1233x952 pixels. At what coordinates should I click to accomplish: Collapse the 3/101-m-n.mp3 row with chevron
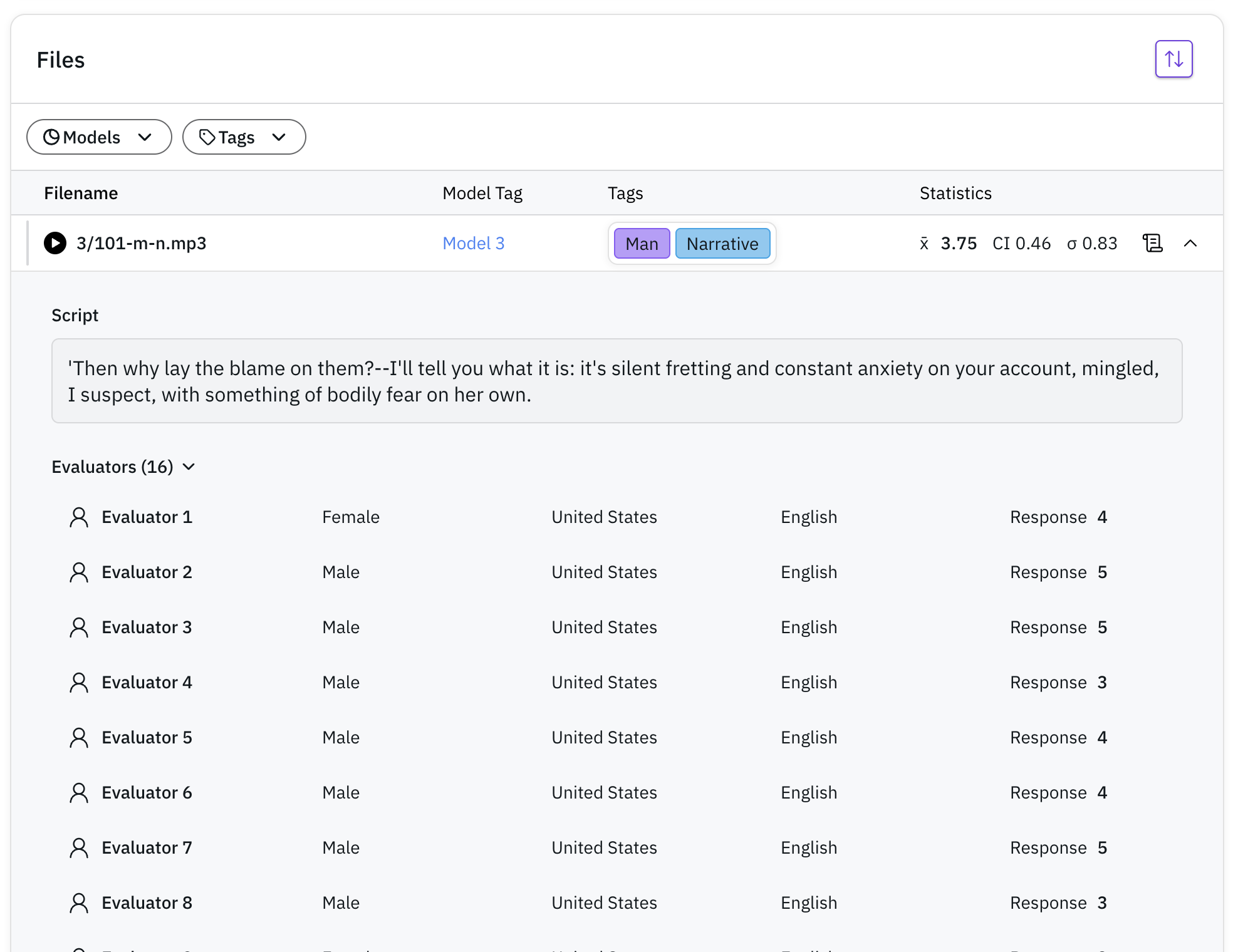pyautogui.click(x=1190, y=243)
